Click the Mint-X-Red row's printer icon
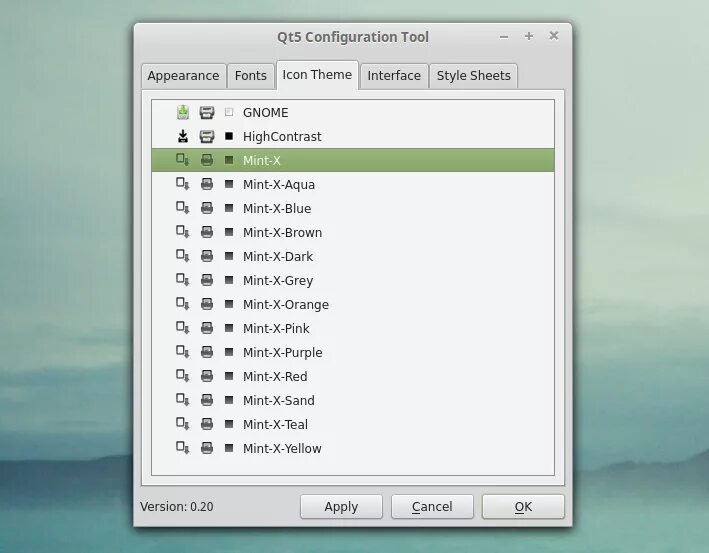709x553 pixels. pyautogui.click(x=207, y=375)
